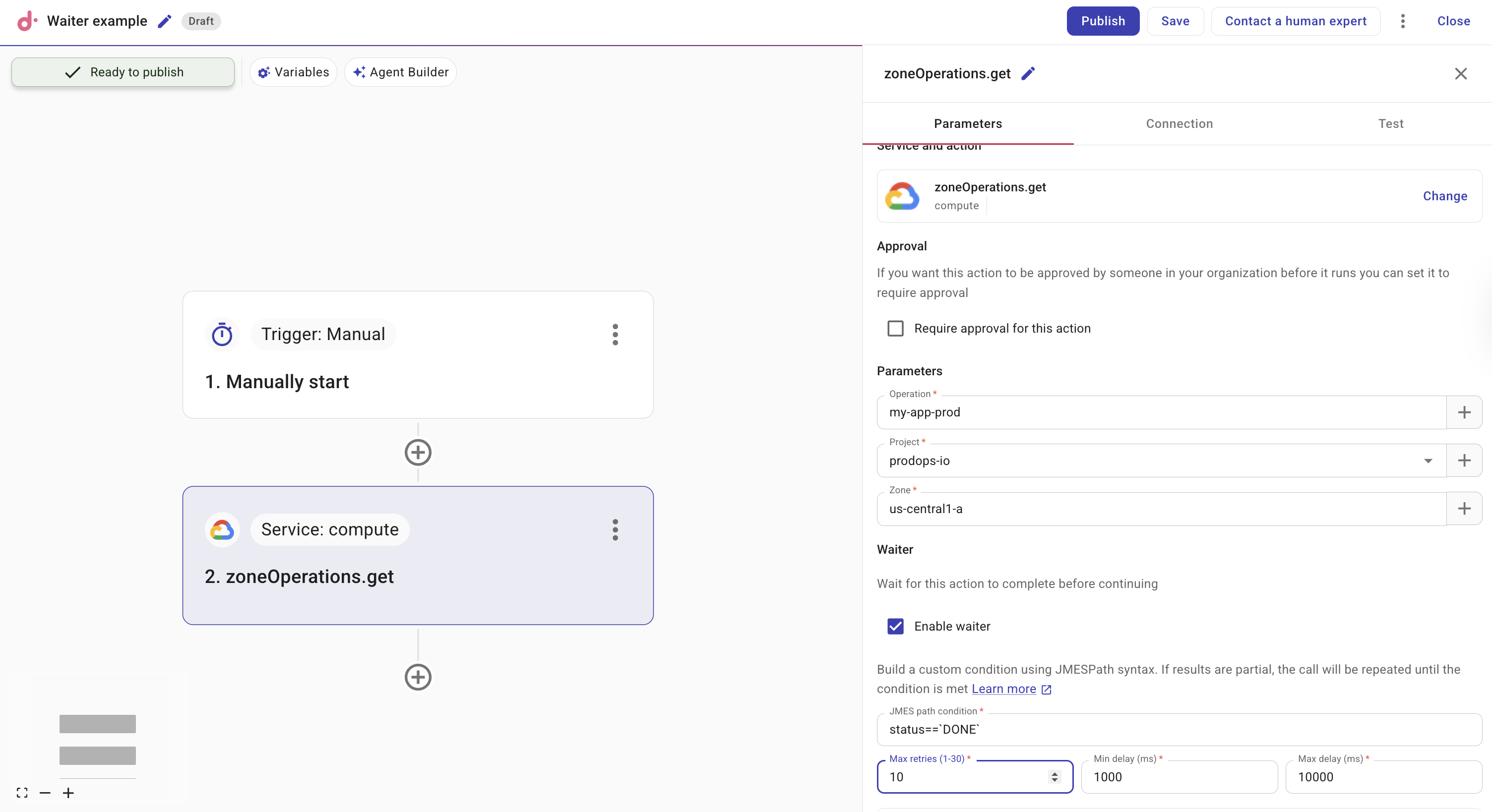Disable the Enable waiter checkbox

coord(895,626)
